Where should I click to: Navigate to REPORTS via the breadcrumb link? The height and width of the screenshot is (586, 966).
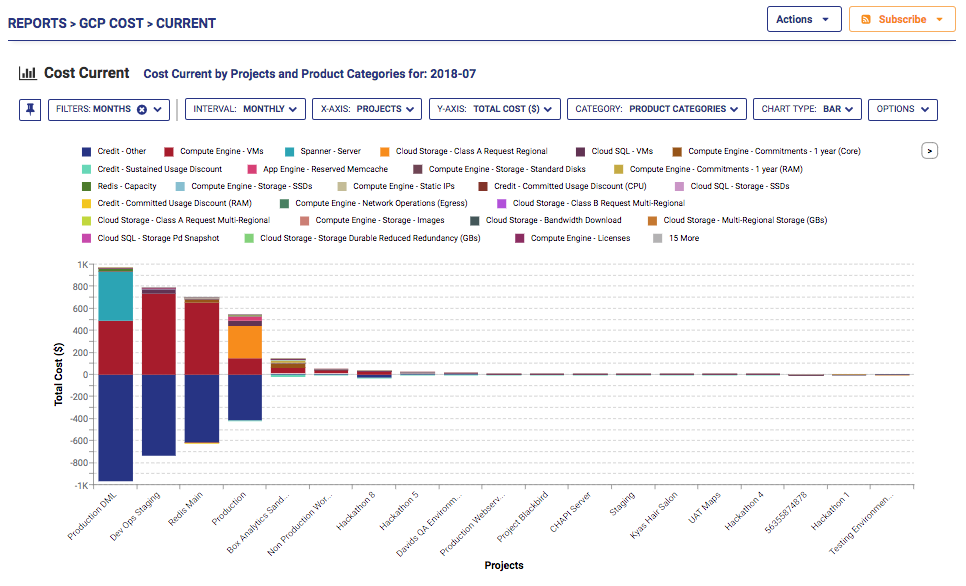(x=37, y=23)
